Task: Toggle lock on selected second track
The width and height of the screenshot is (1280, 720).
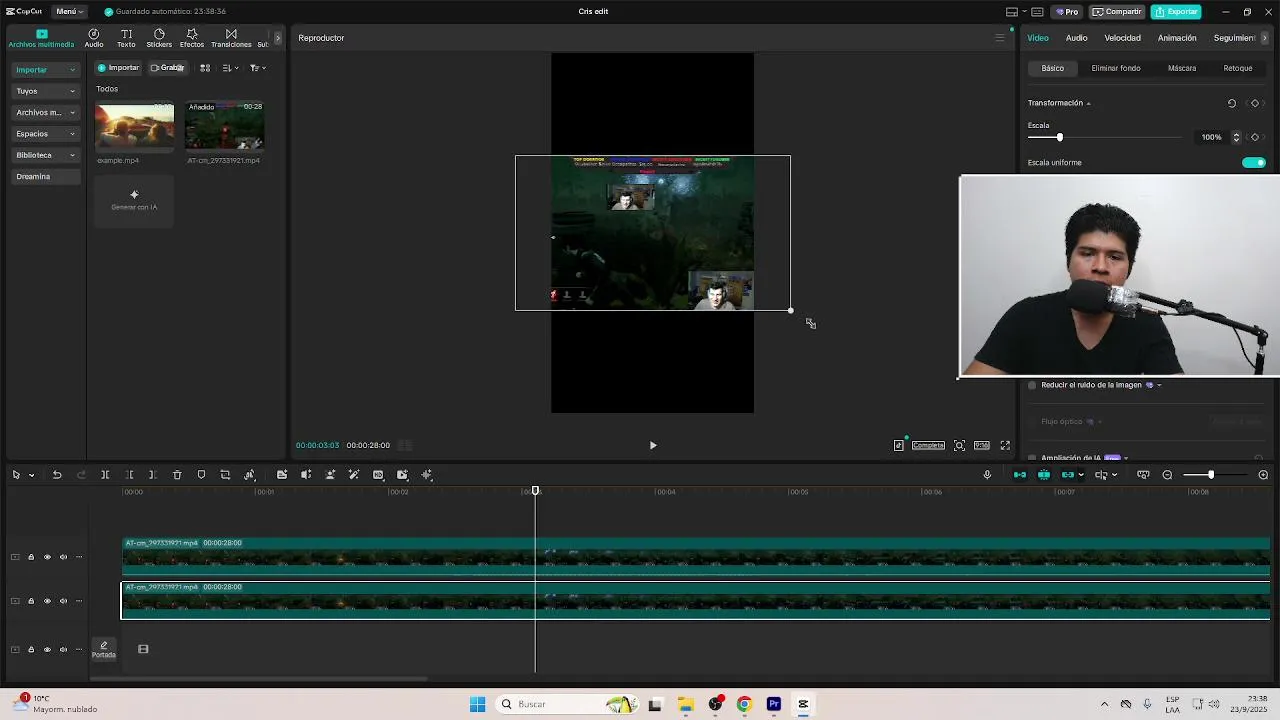Action: (x=31, y=601)
